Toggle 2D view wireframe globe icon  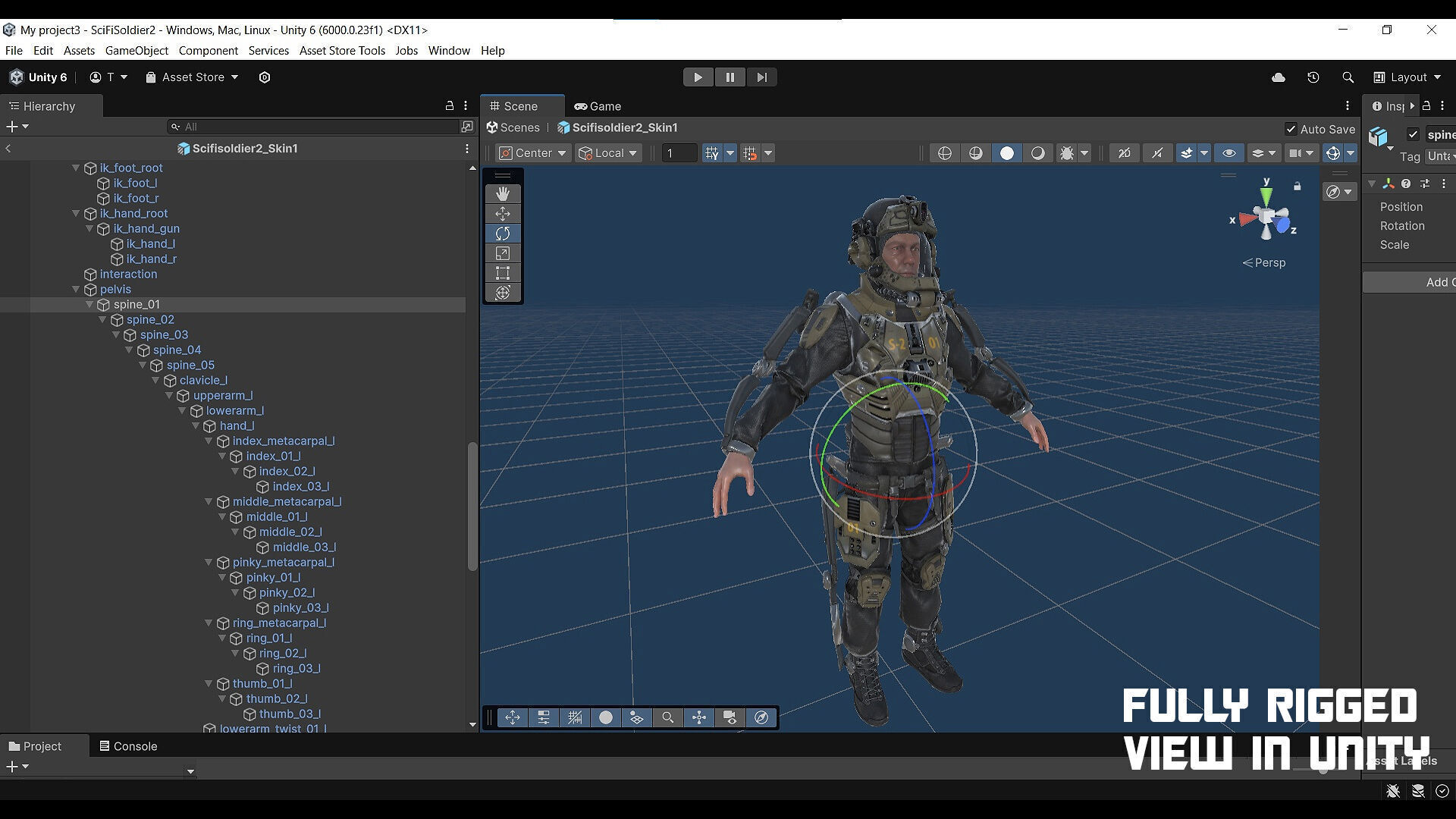click(944, 153)
